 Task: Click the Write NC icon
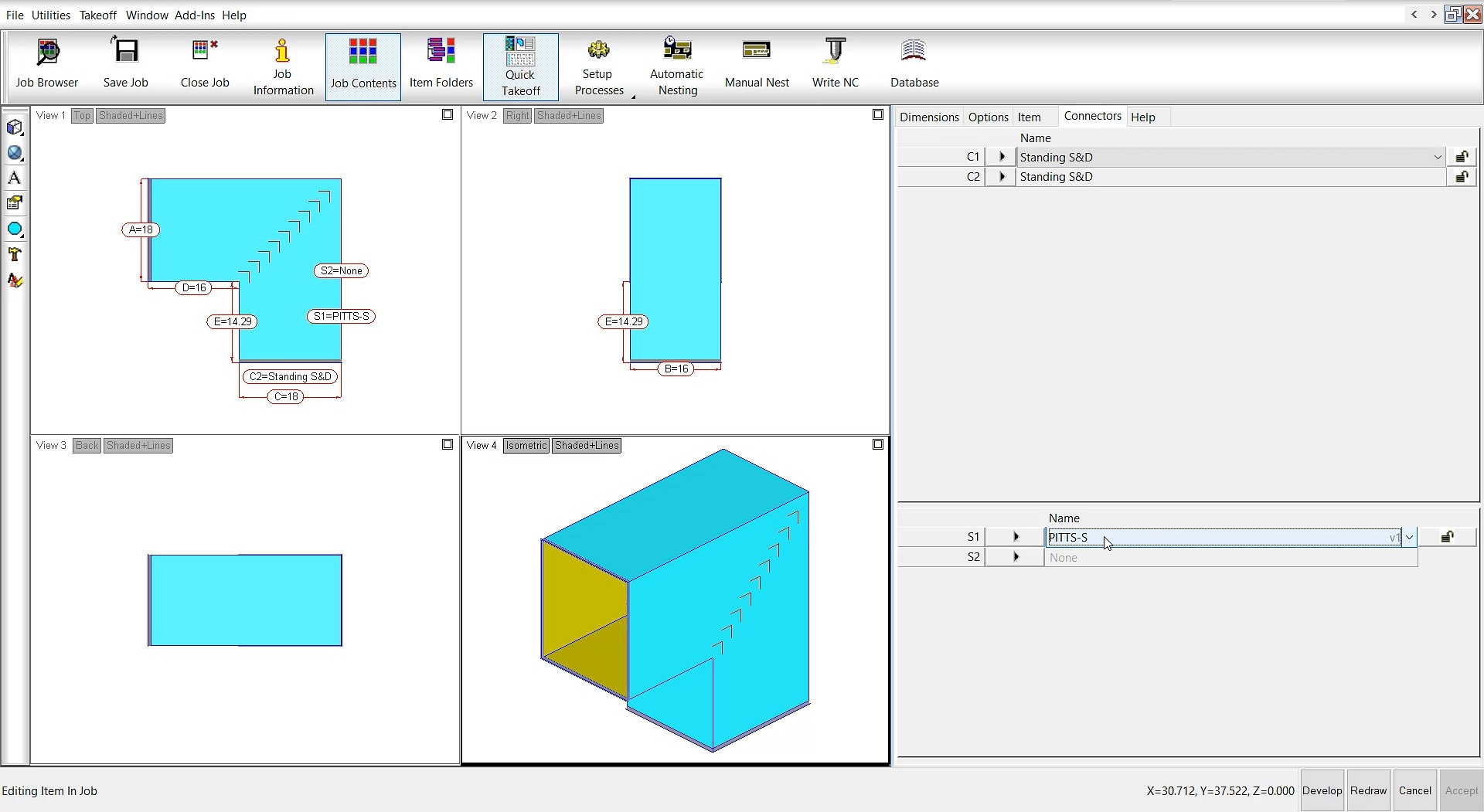835,65
